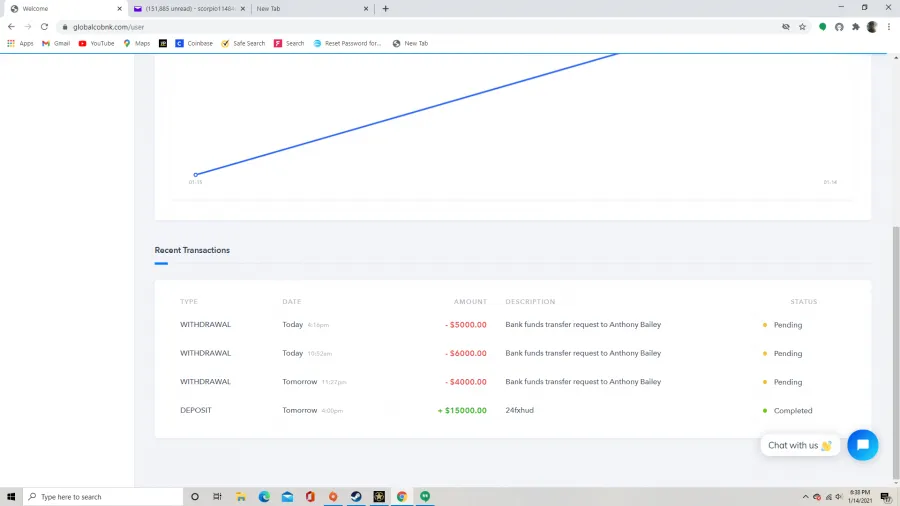Viewport: 900px width, 506px height.
Task: Click the Gmail bookmark icon
Action: tap(46, 44)
